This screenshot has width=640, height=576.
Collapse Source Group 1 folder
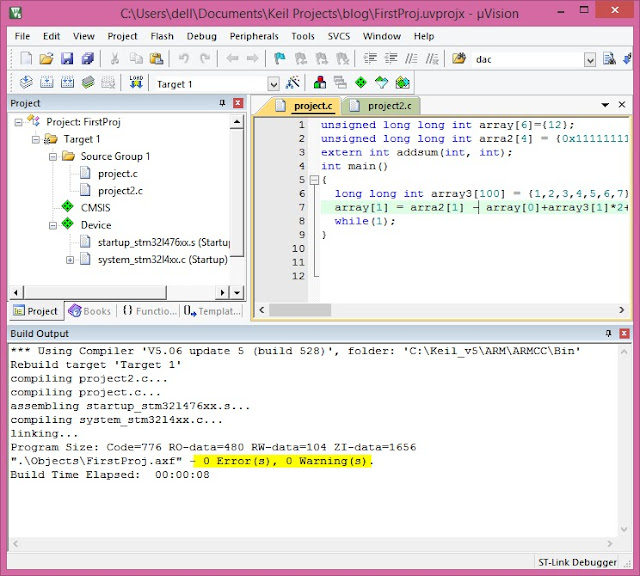[x=53, y=157]
